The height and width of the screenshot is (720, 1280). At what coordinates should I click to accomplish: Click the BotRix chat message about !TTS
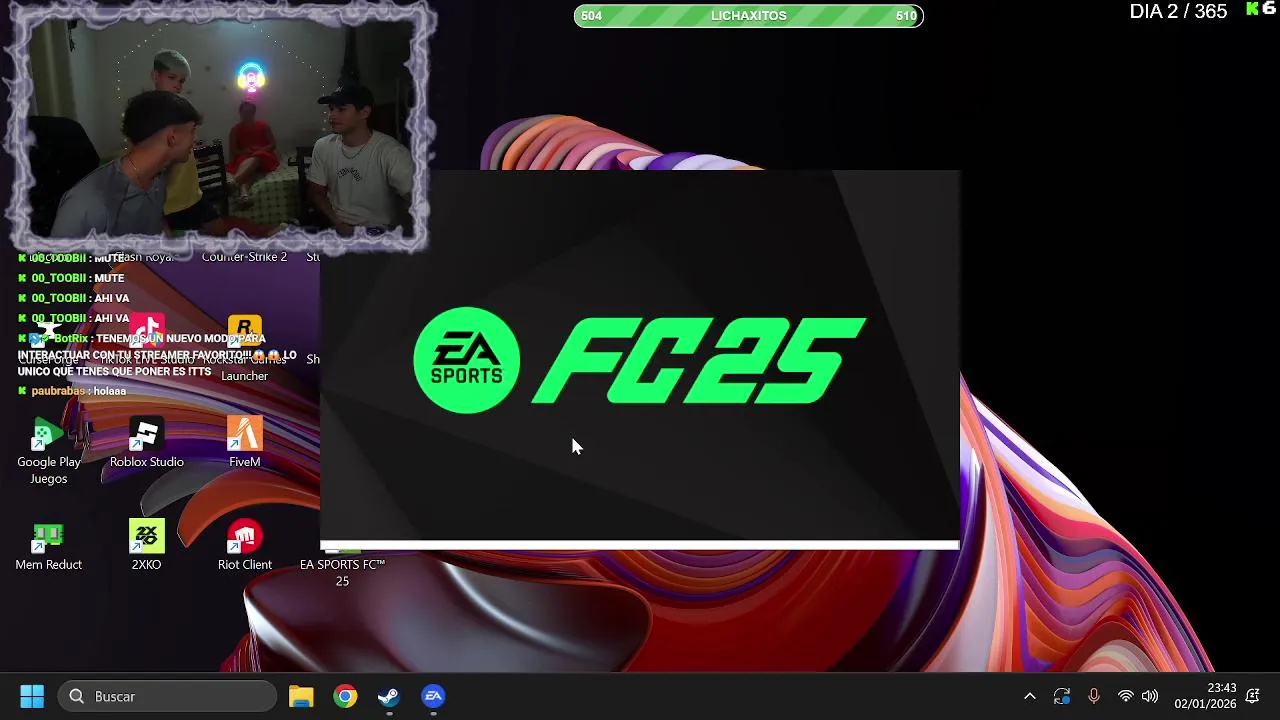coord(158,355)
